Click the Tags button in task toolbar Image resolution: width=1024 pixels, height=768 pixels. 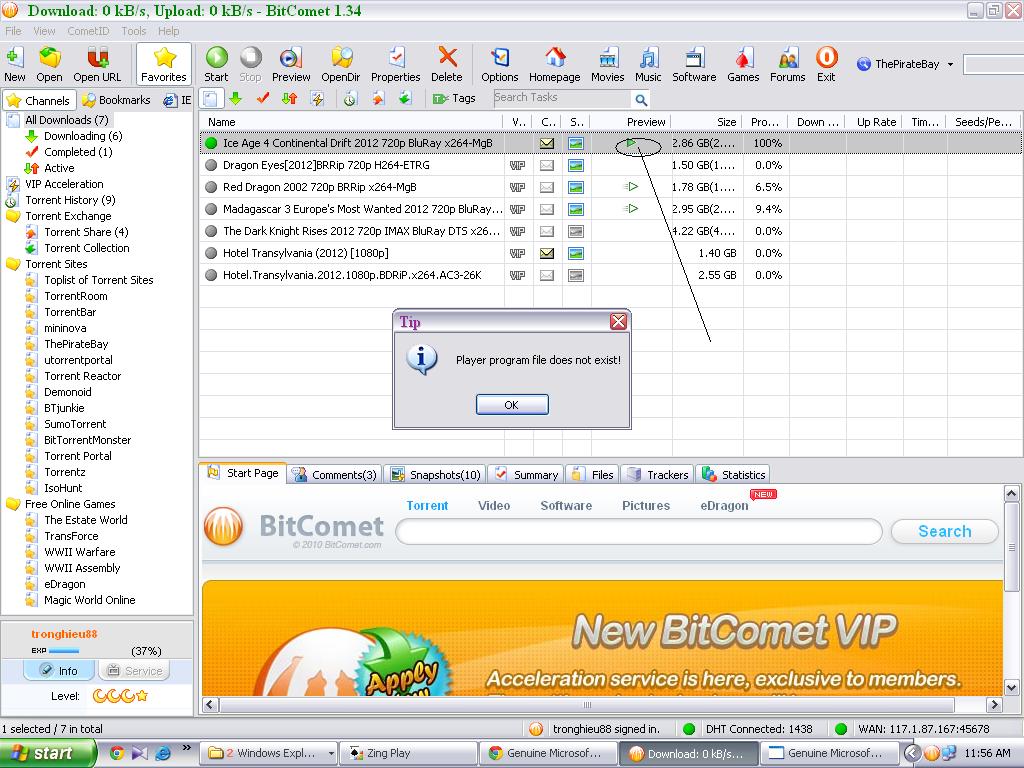pos(454,99)
